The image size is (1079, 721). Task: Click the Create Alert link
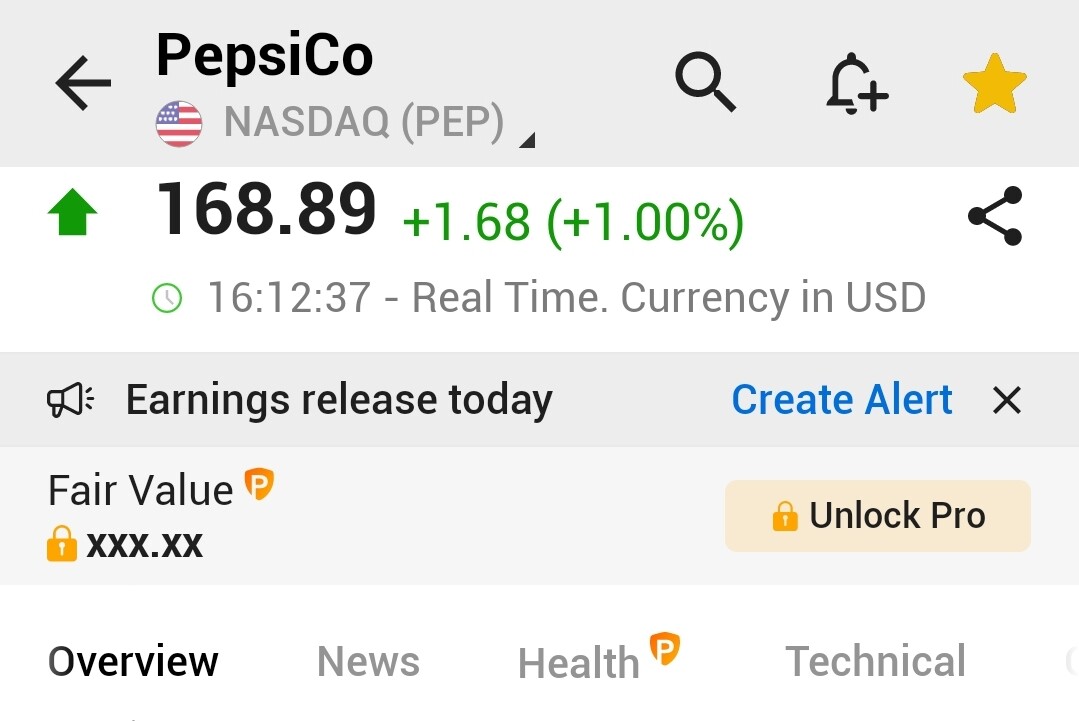click(x=841, y=400)
